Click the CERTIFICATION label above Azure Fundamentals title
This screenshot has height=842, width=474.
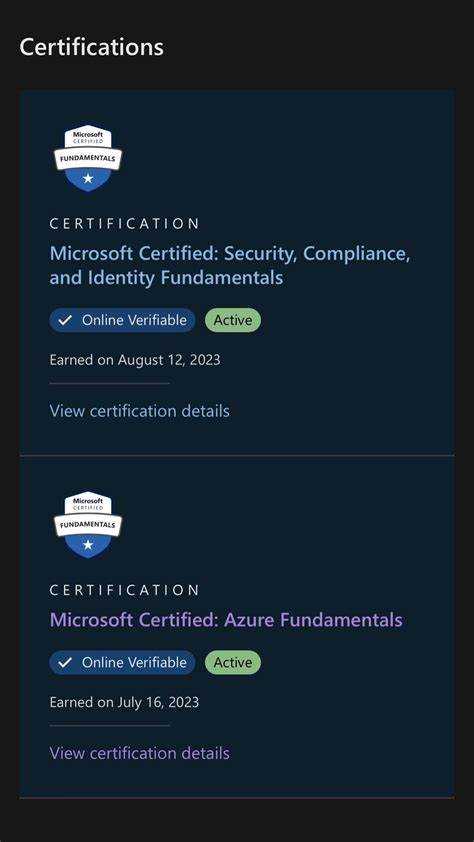point(125,590)
